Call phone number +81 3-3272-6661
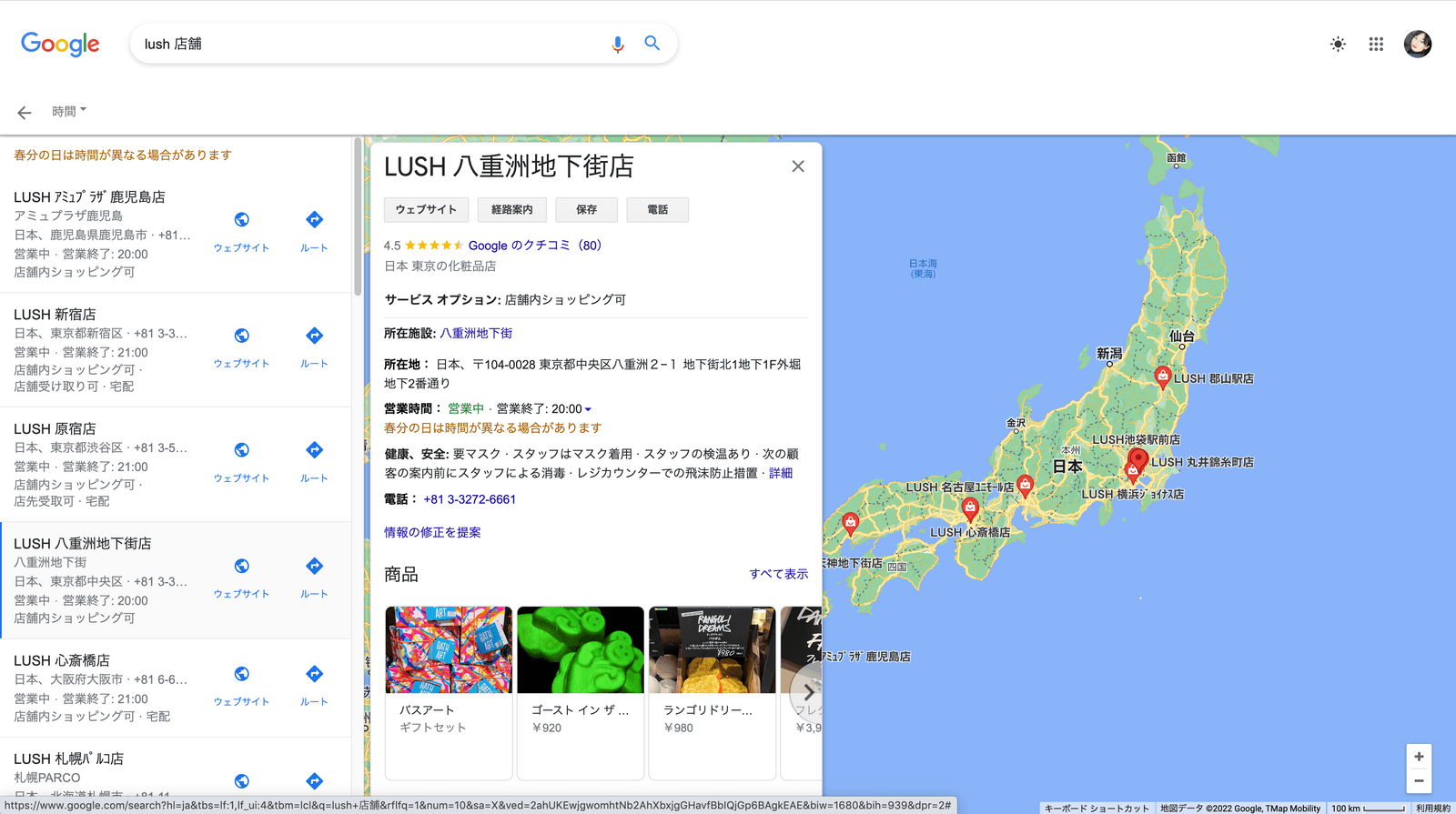 [470, 499]
